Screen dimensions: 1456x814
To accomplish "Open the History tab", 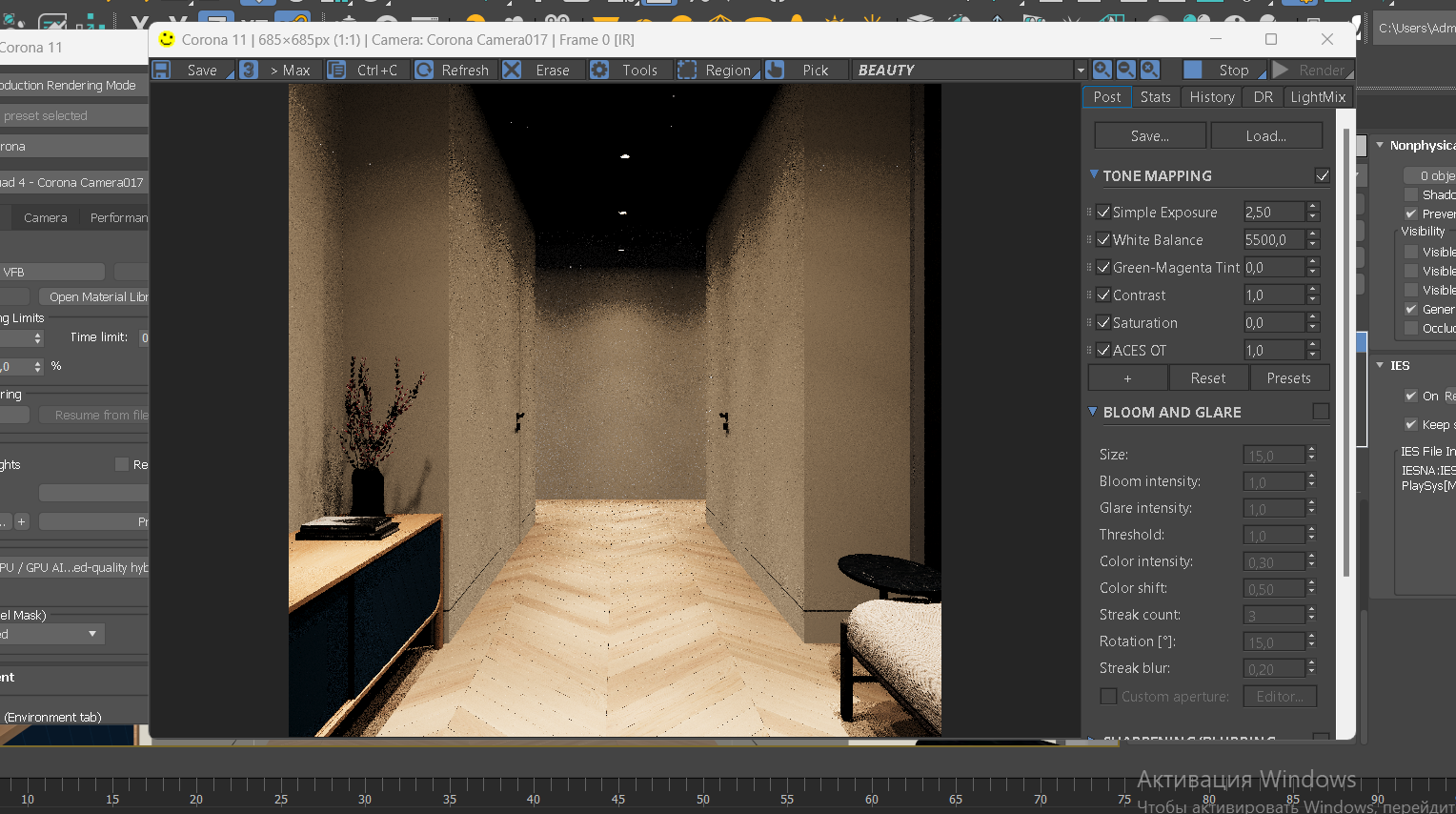I will click(x=1212, y=97).
